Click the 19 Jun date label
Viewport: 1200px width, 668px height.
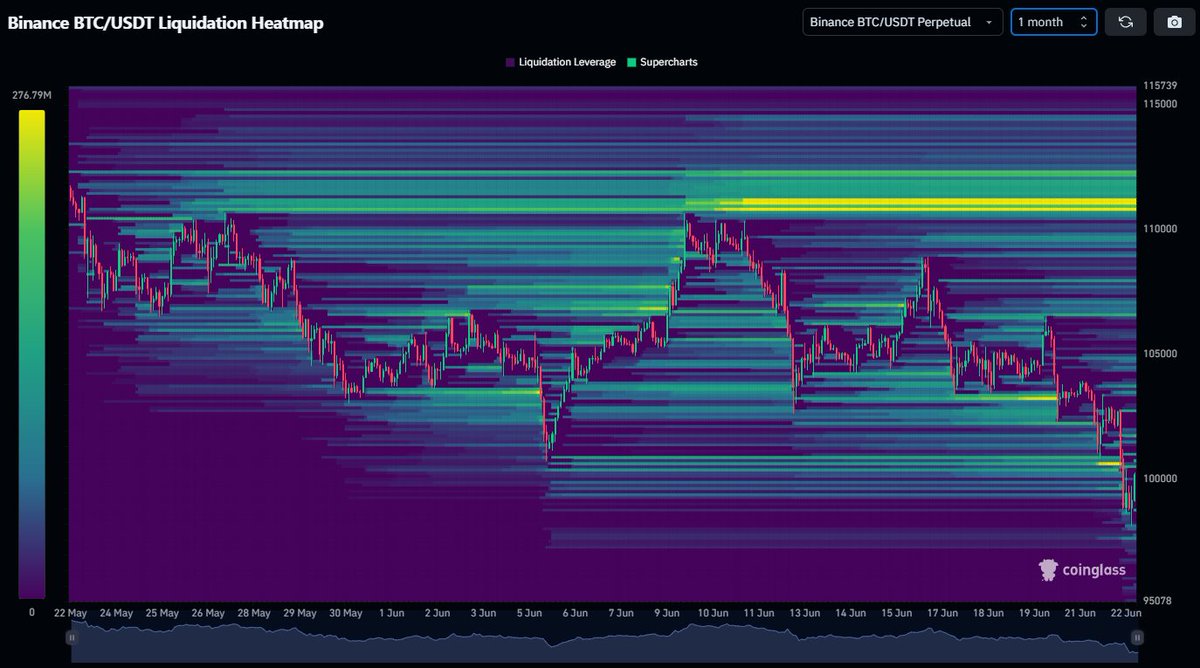click(1035, 613)
